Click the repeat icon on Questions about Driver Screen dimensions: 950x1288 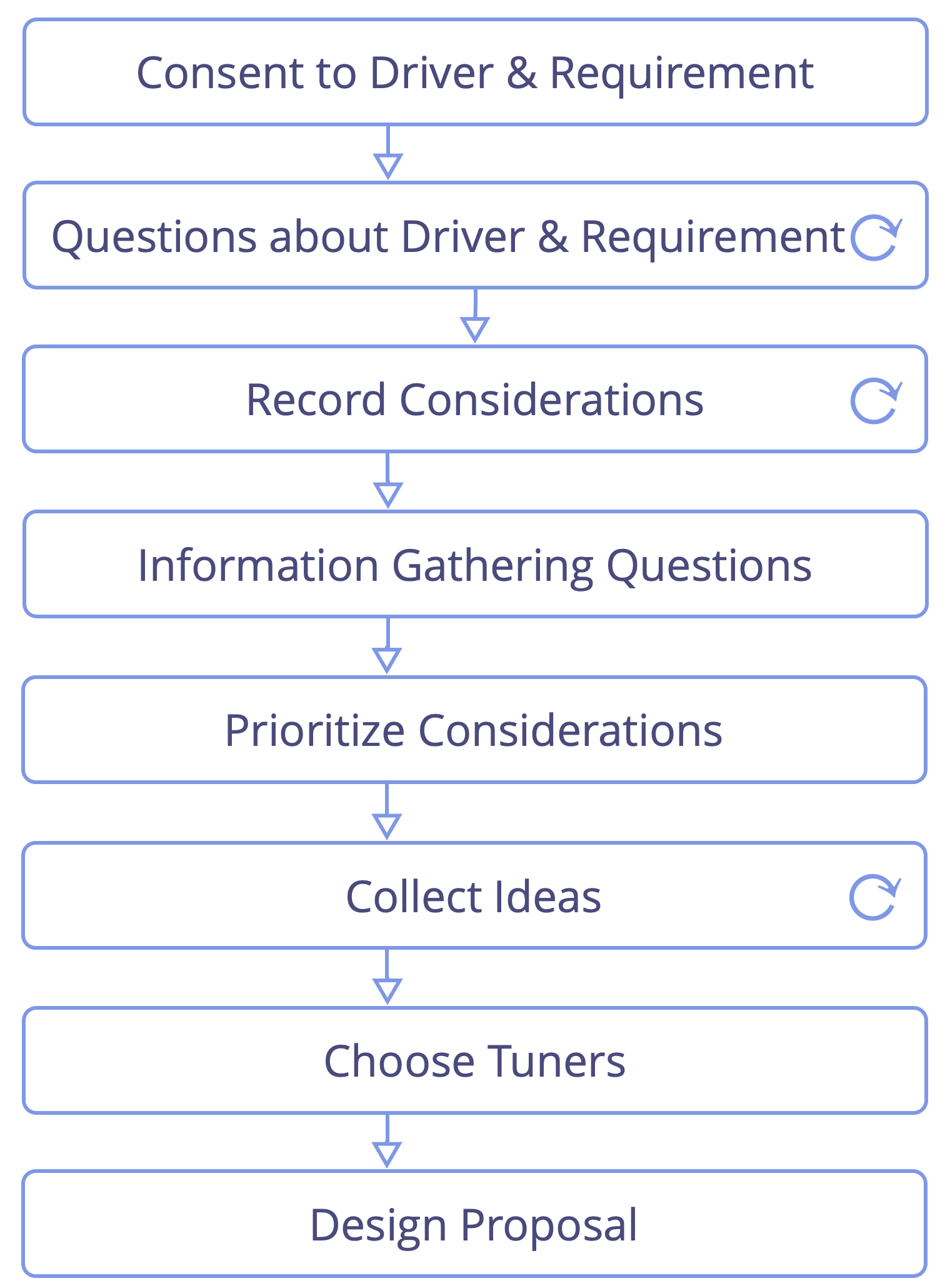pyautogui.click(x=876, y=237)
